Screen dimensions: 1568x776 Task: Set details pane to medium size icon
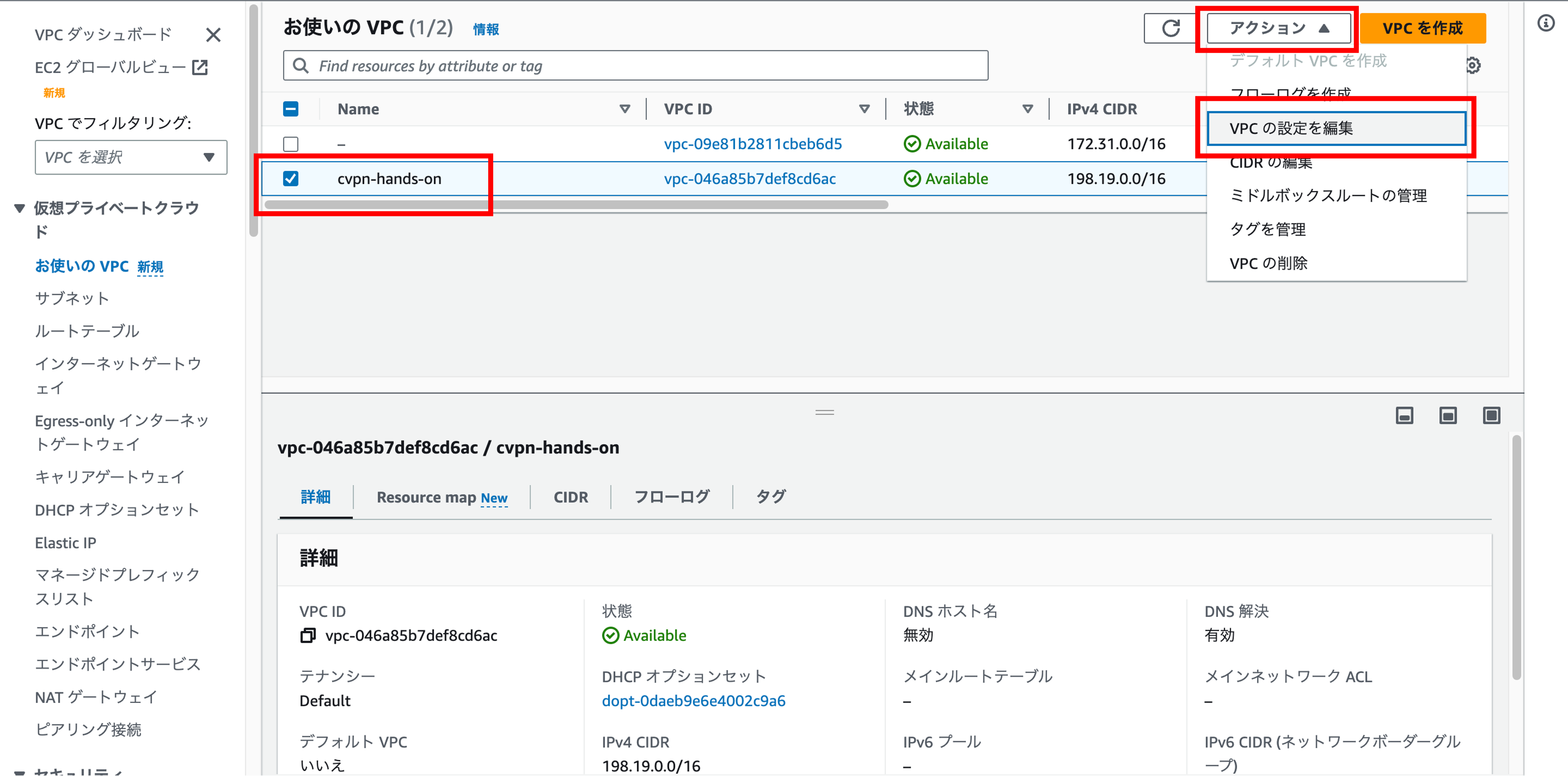coord(1448,416)
